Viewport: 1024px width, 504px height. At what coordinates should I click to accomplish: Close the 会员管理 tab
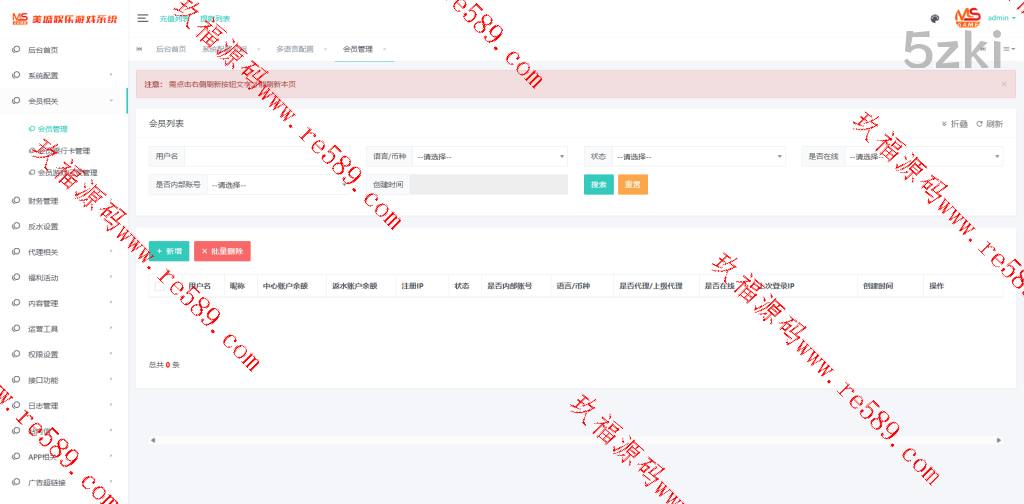[384, 49]
